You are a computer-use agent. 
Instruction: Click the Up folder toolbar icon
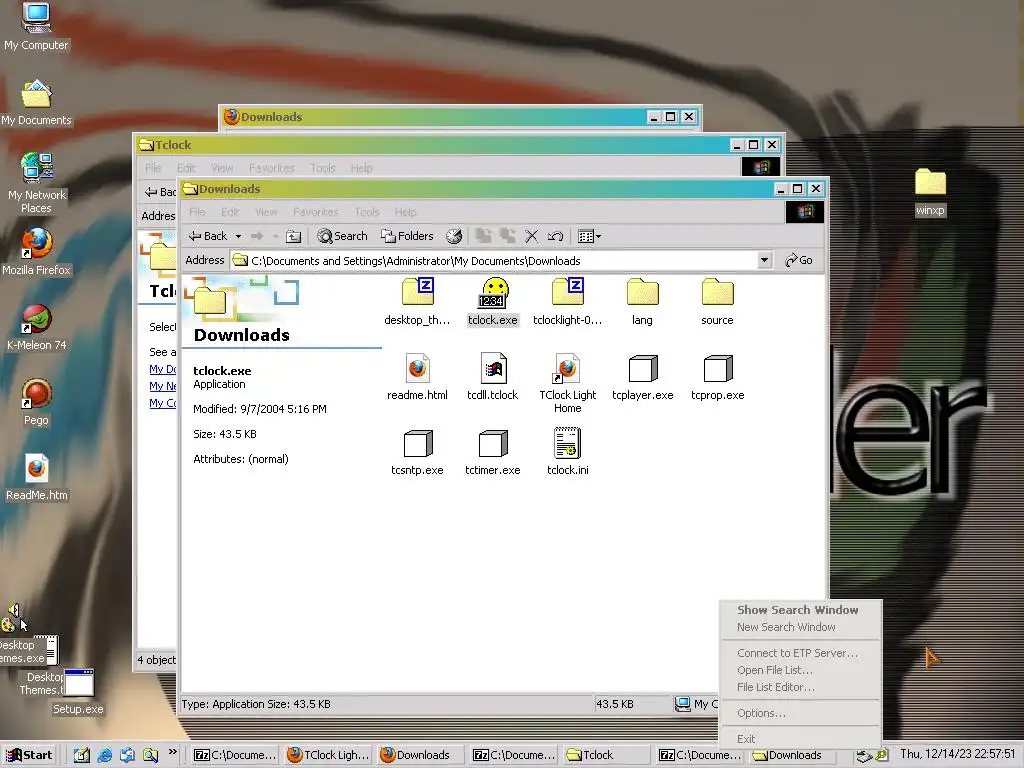click(294, 236)
